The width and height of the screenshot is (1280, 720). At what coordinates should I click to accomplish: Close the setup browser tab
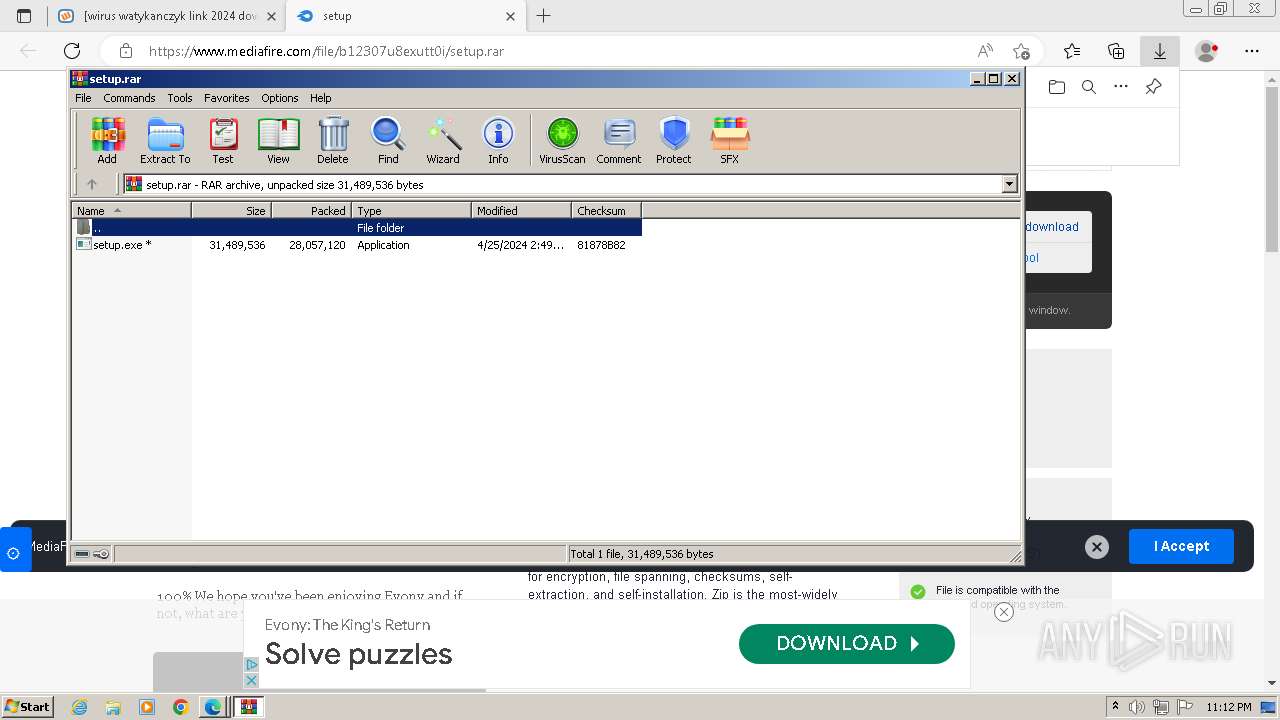coord(511,16)
